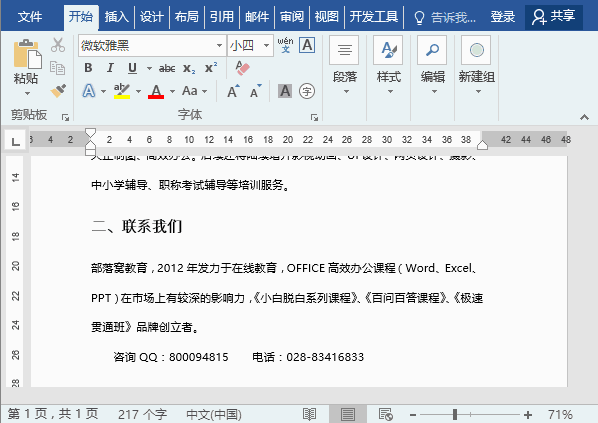The width and height of the screenshot is (598, 423).
Task: Switch to the Design tab
Action: click(x=151, y=17)
